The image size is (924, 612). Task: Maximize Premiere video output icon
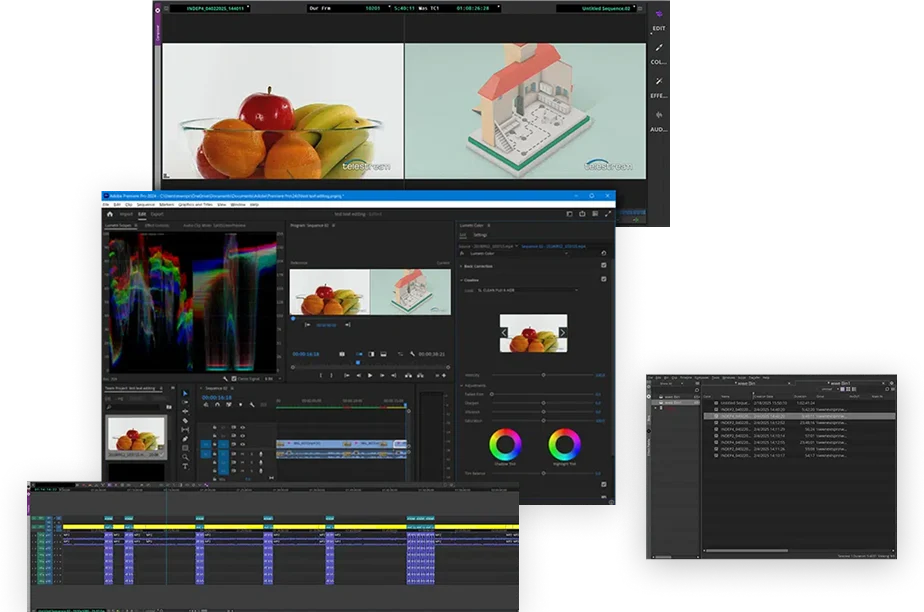click(608, 214)
